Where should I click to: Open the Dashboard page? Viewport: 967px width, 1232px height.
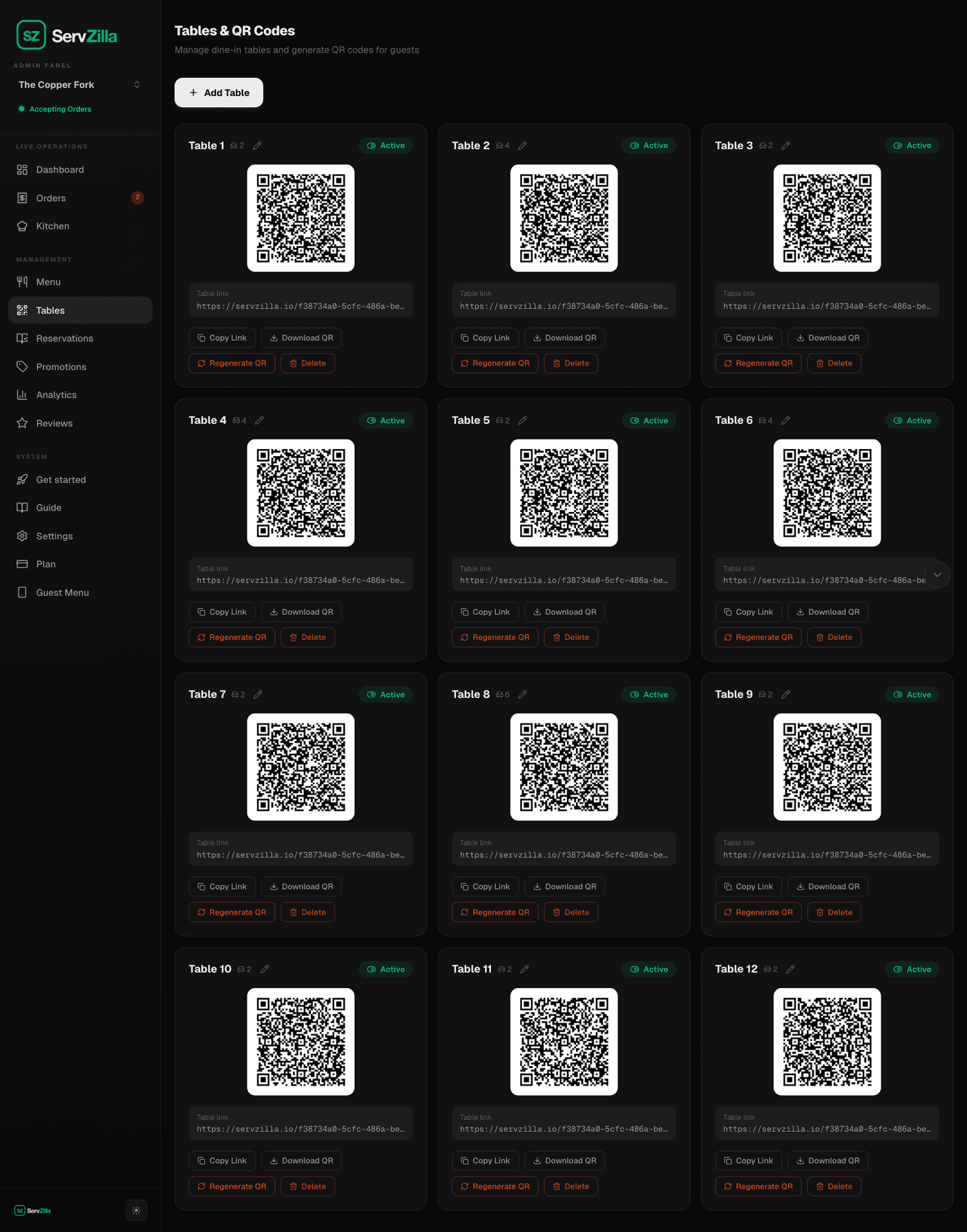tap(80, 170)
